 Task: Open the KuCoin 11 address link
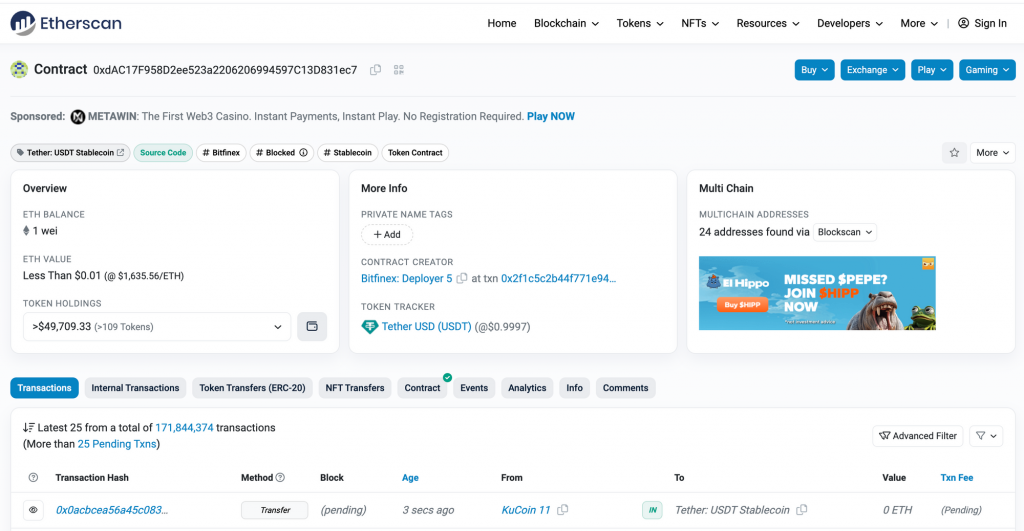[526, 510]
